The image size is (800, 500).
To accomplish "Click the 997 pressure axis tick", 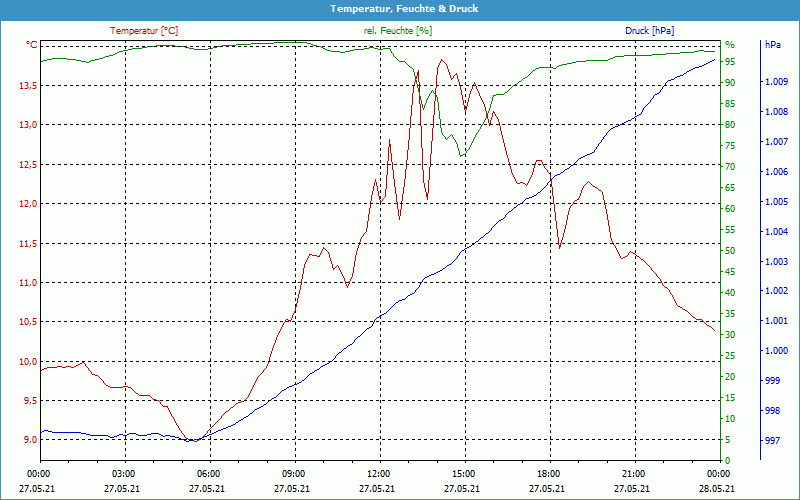I will [772, 440].
